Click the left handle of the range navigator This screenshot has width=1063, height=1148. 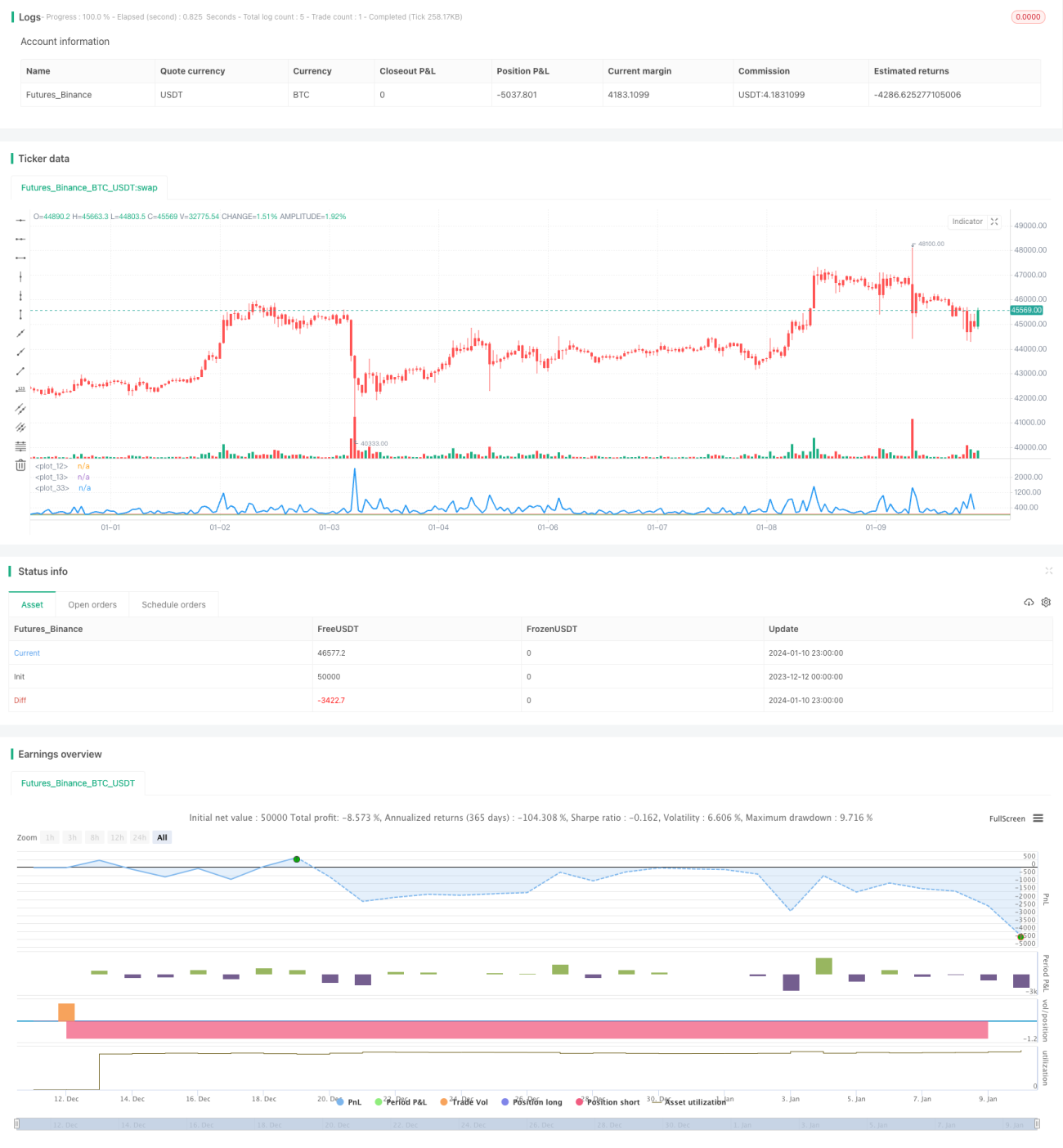coord(16,1124)
